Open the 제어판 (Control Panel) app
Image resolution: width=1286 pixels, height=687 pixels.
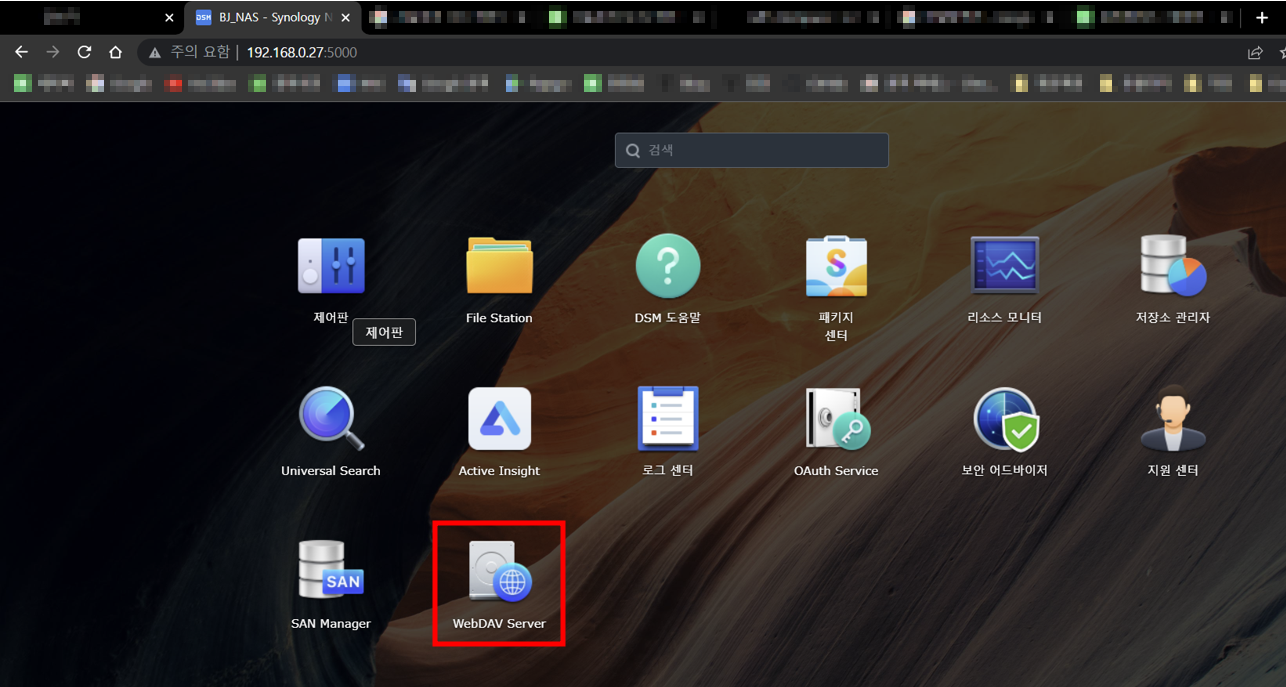(331, 266)
